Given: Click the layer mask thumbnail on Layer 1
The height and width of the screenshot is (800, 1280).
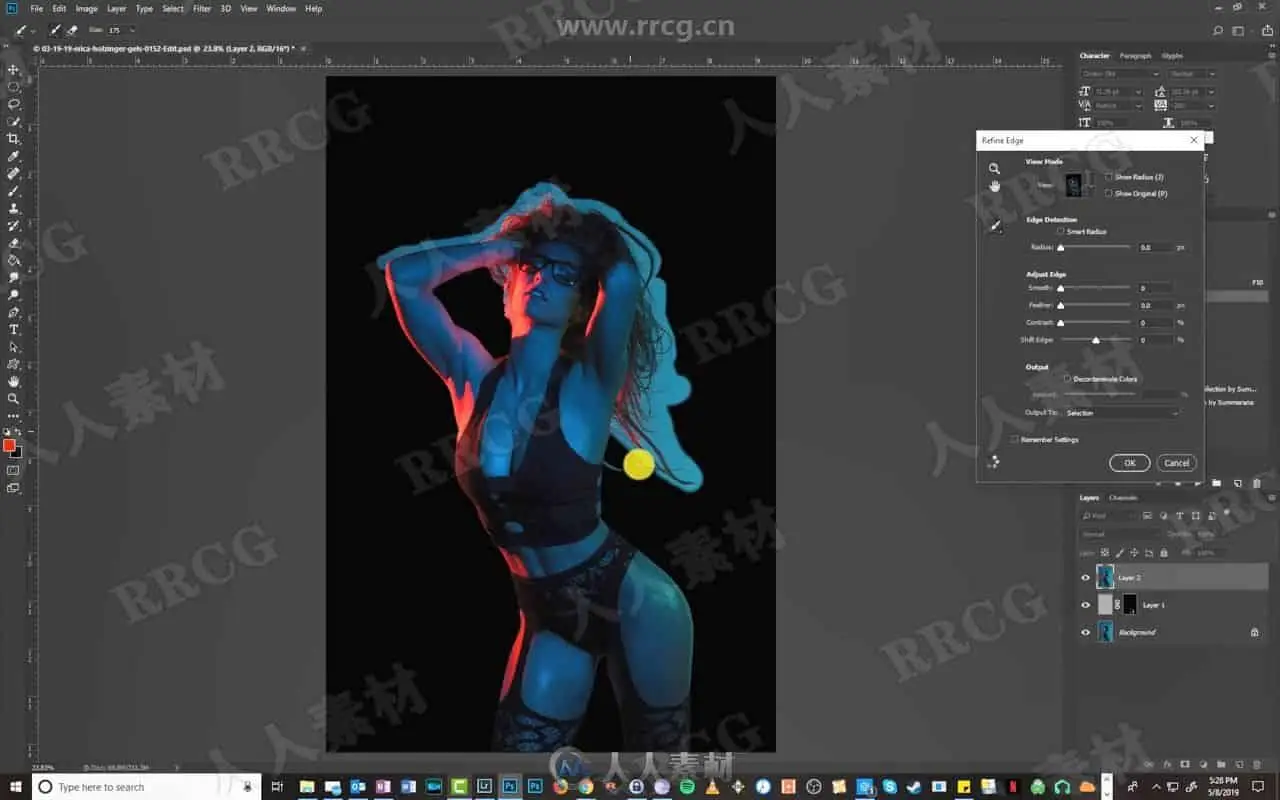Looking at the screenshot, I should [1130, 604].
